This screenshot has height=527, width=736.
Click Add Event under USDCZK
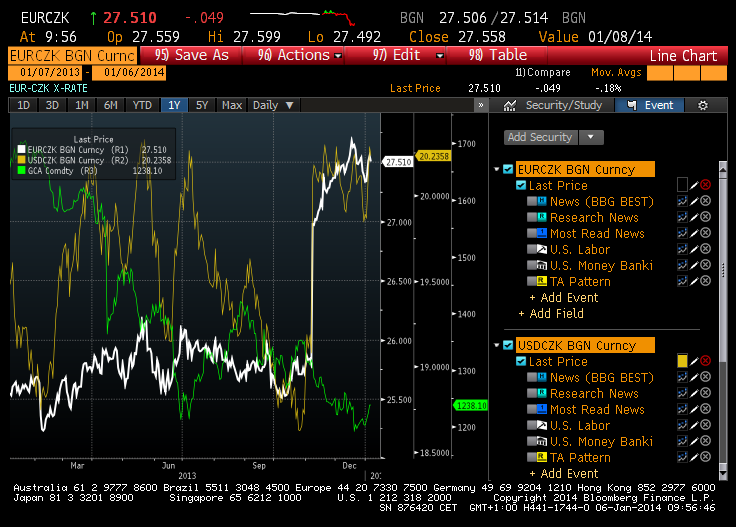pyautogui.click(x=564, y=474)
